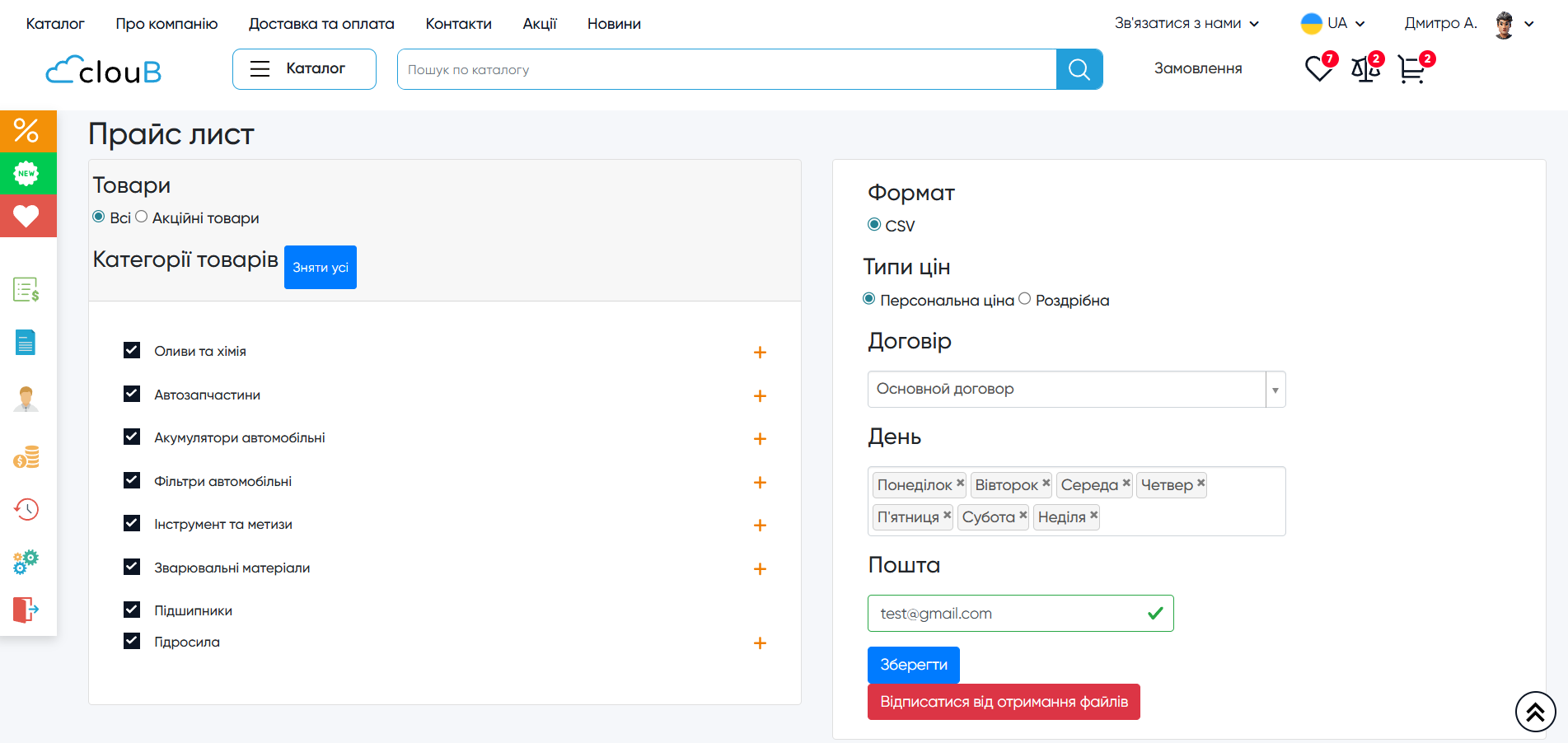The height and width of the screenshot is (743, 1568).
Task: Open the orange percent discounts sidebar icon
Action: 27,131
